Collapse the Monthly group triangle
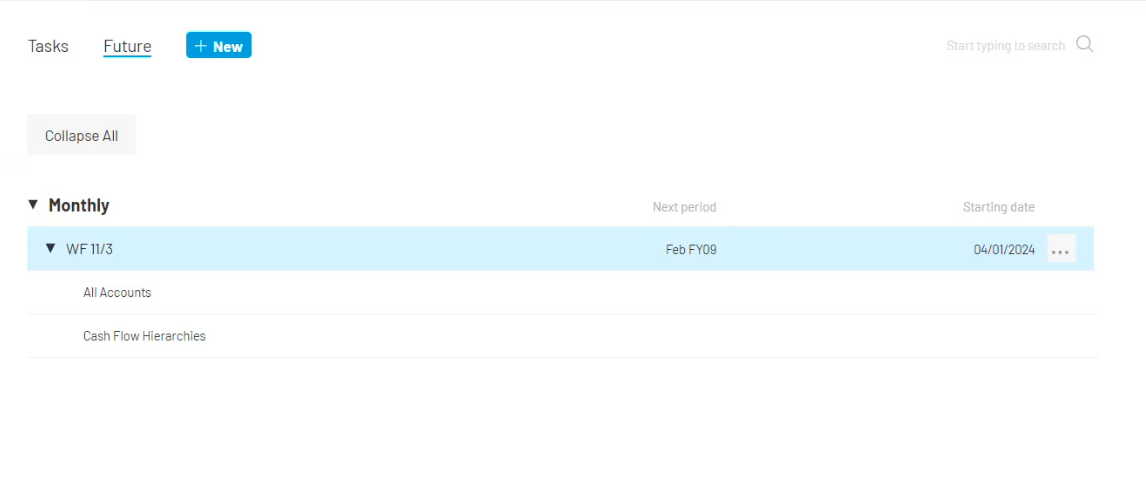This screenshot has width=1146, height=480. pyautogui.click(x=33, y=205)
